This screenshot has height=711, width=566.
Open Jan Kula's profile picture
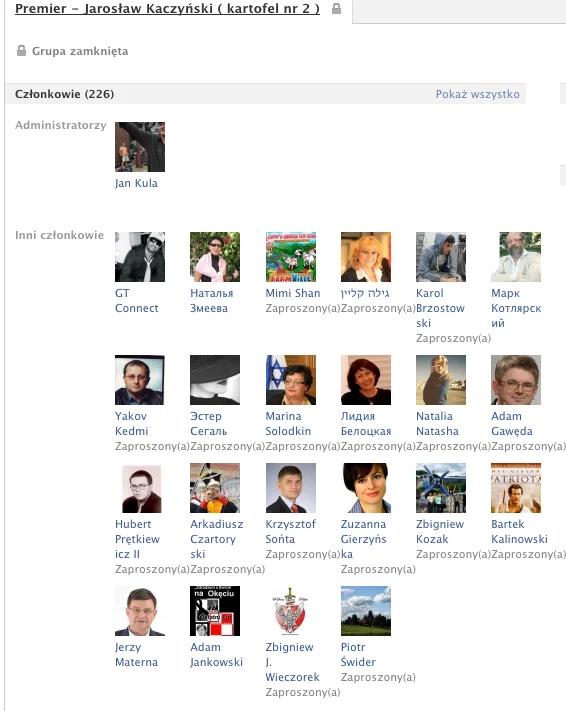[x=140, y=147]
